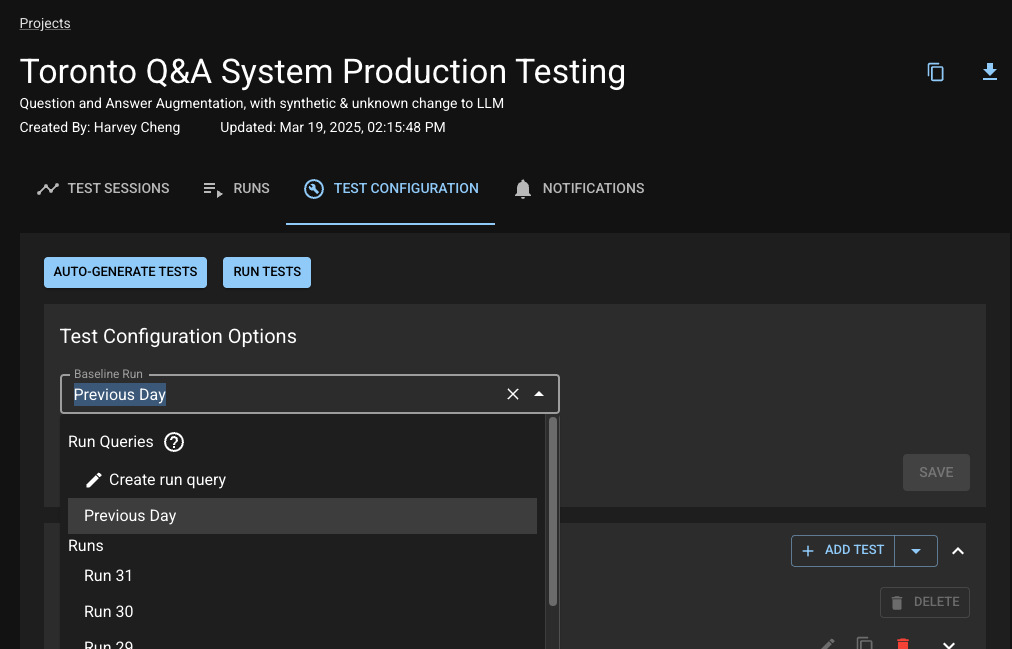Select Previous Day from the dropdown list
The width and height of the screenshot is (1012, 649).
tap(130, 516)
